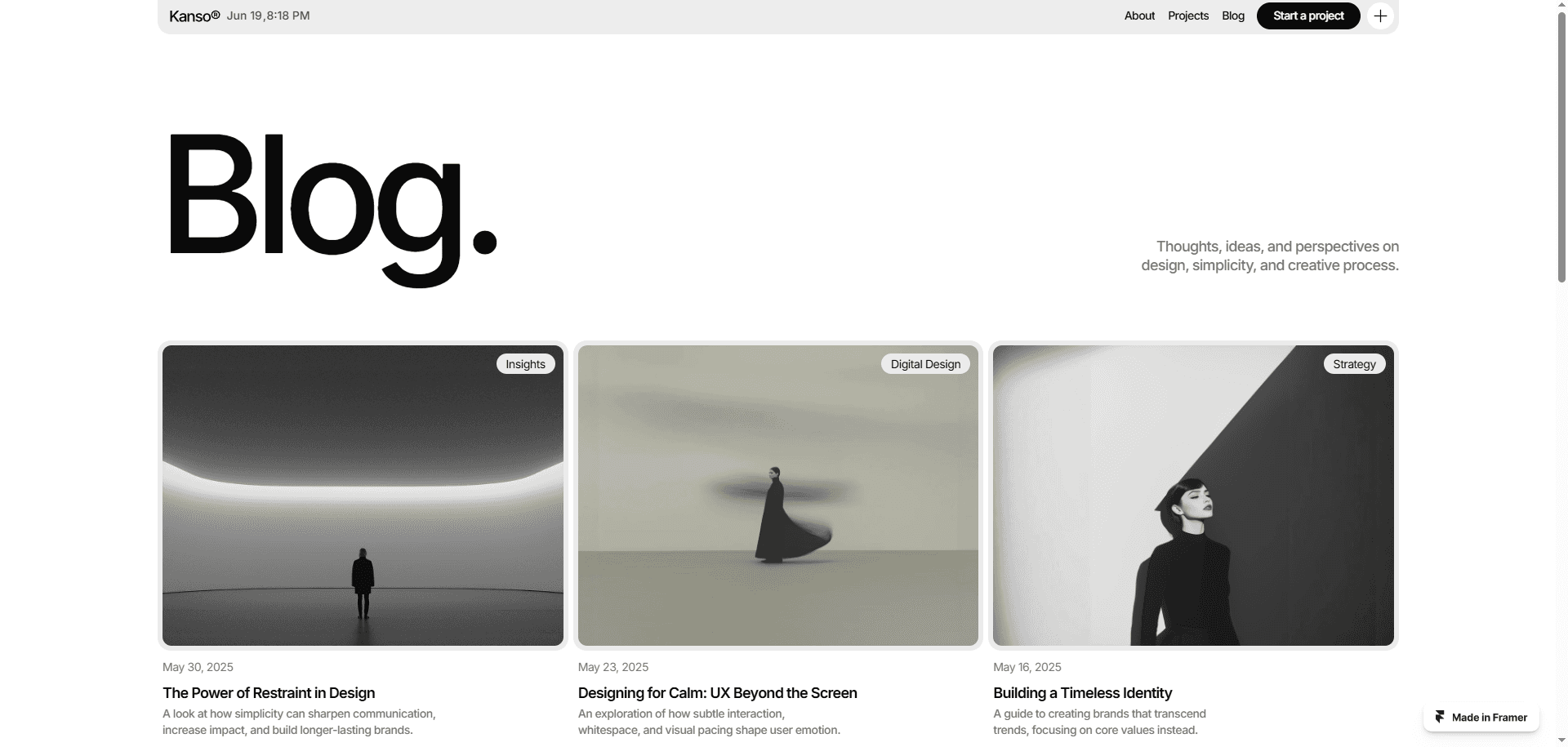This screenshot has height=747, width=1568.
Task: Click the Made in Framer badge
Action: pyautogui.click(x=1481, y=717)
